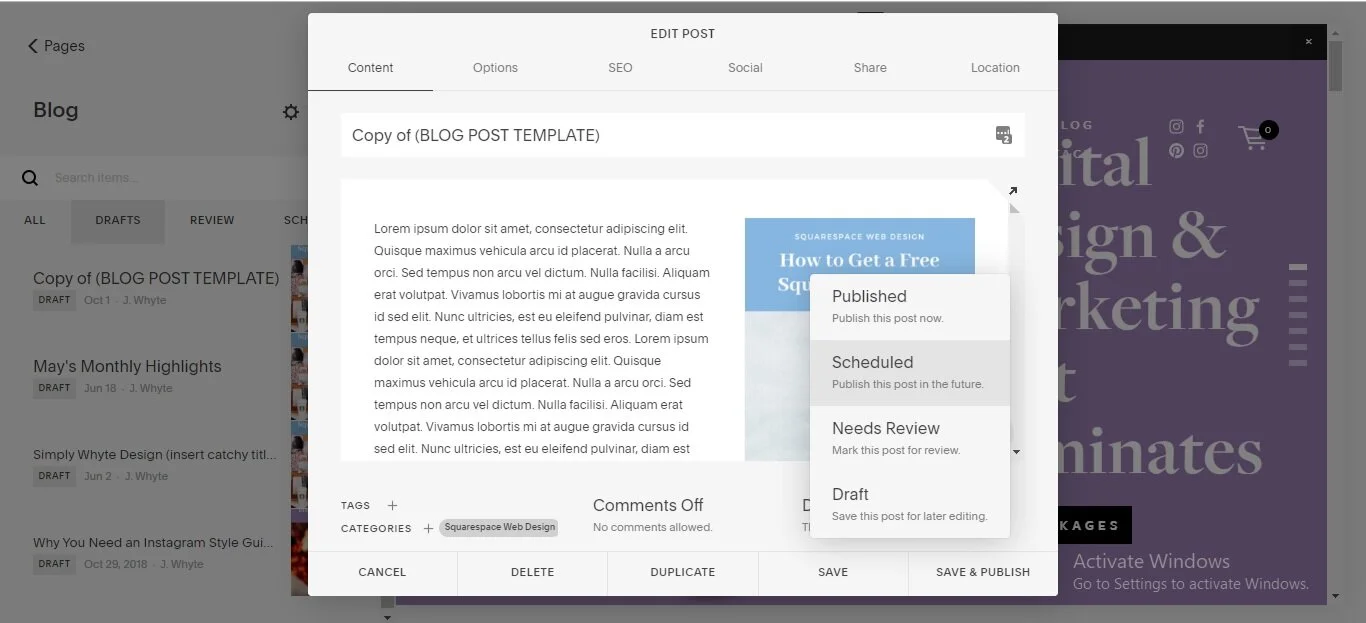The height and width of the screenshot is (623, 1366).
Task: Click the post title input field
Action: coord(683,135)
